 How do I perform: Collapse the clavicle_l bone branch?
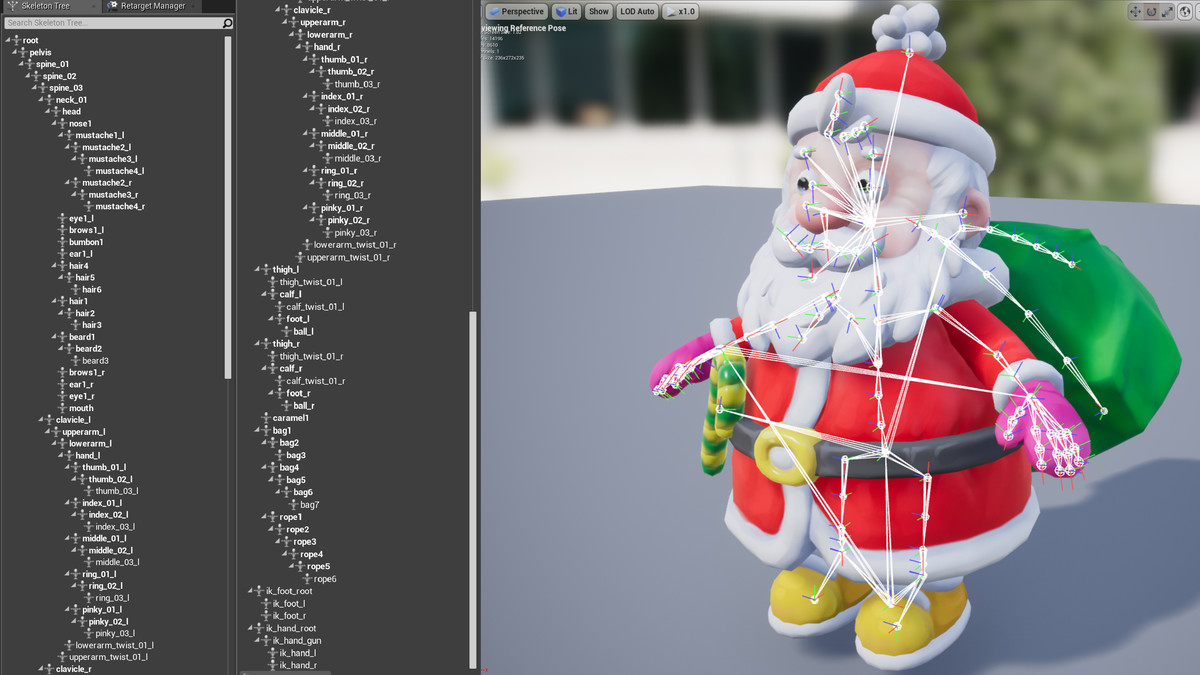click(x=42, y=420)
